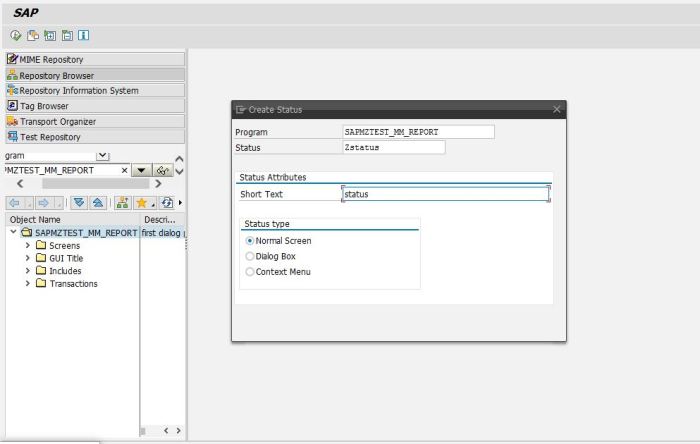
Task: Click the refresh object list icon
Action: 166,203
